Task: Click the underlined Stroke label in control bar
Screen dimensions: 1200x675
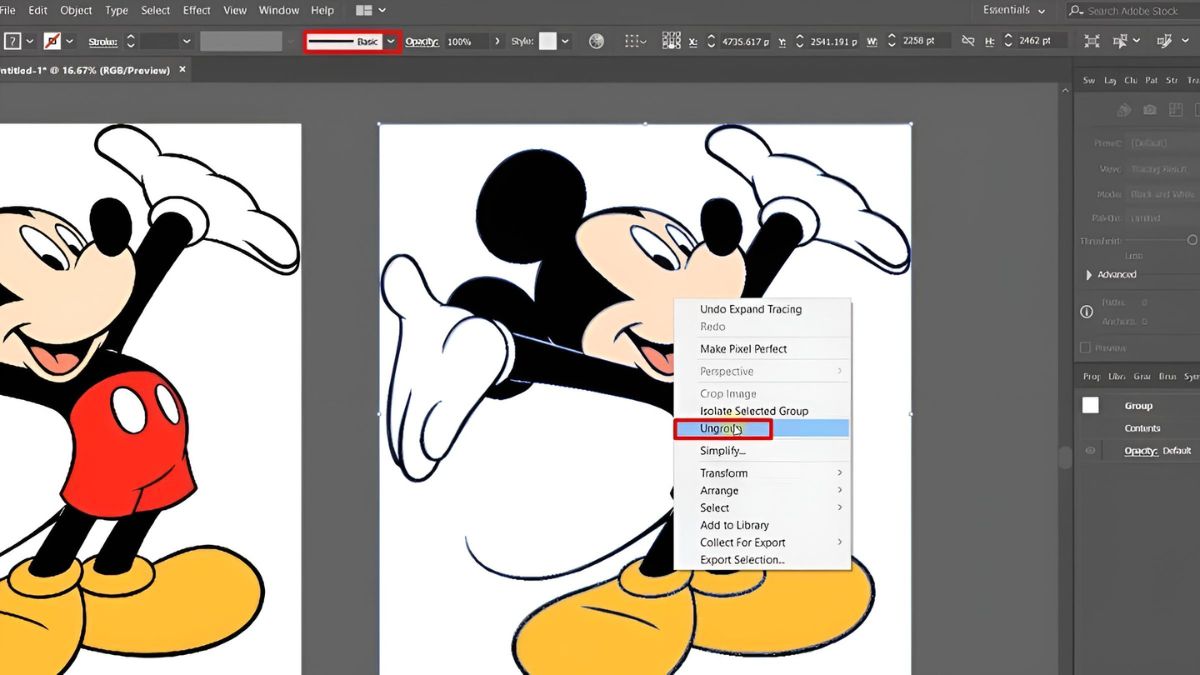Action: (x=103, y=42)
